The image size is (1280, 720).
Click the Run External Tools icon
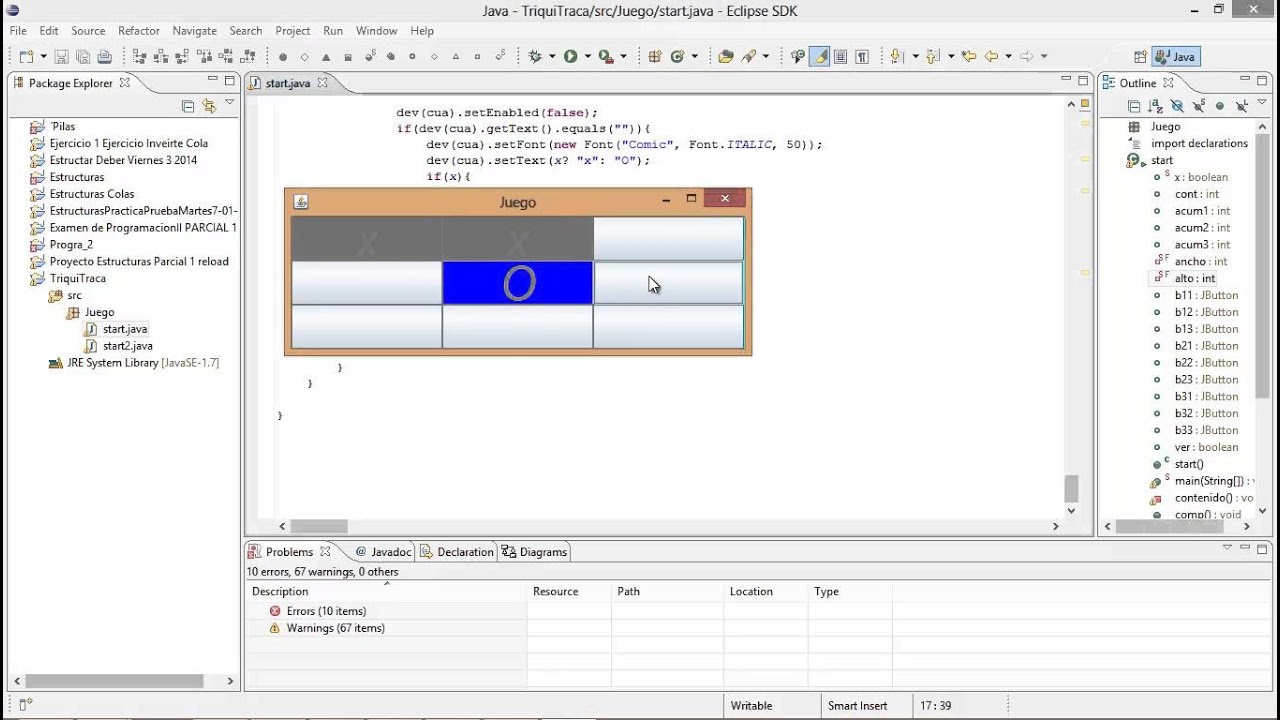click(x=606, y=57)
